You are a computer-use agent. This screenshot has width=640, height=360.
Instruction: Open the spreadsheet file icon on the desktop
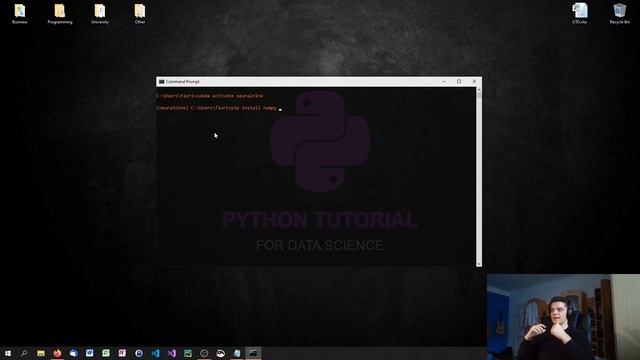[580, 13]
